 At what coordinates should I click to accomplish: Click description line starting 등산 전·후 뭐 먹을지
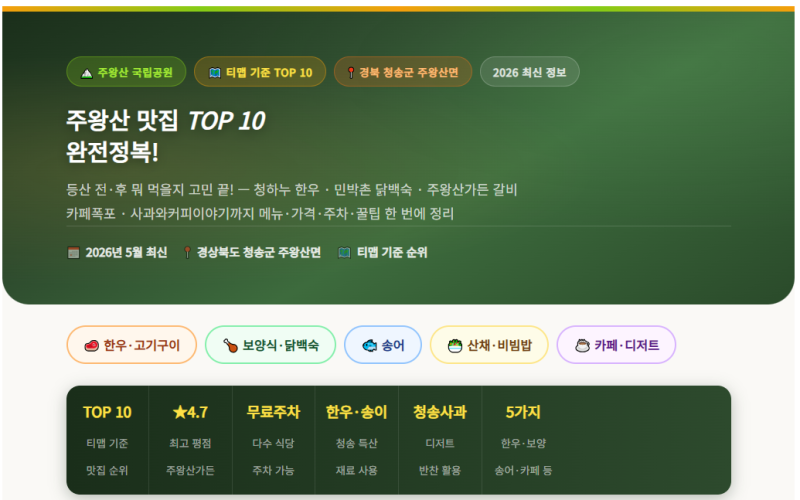coord(292,190)
